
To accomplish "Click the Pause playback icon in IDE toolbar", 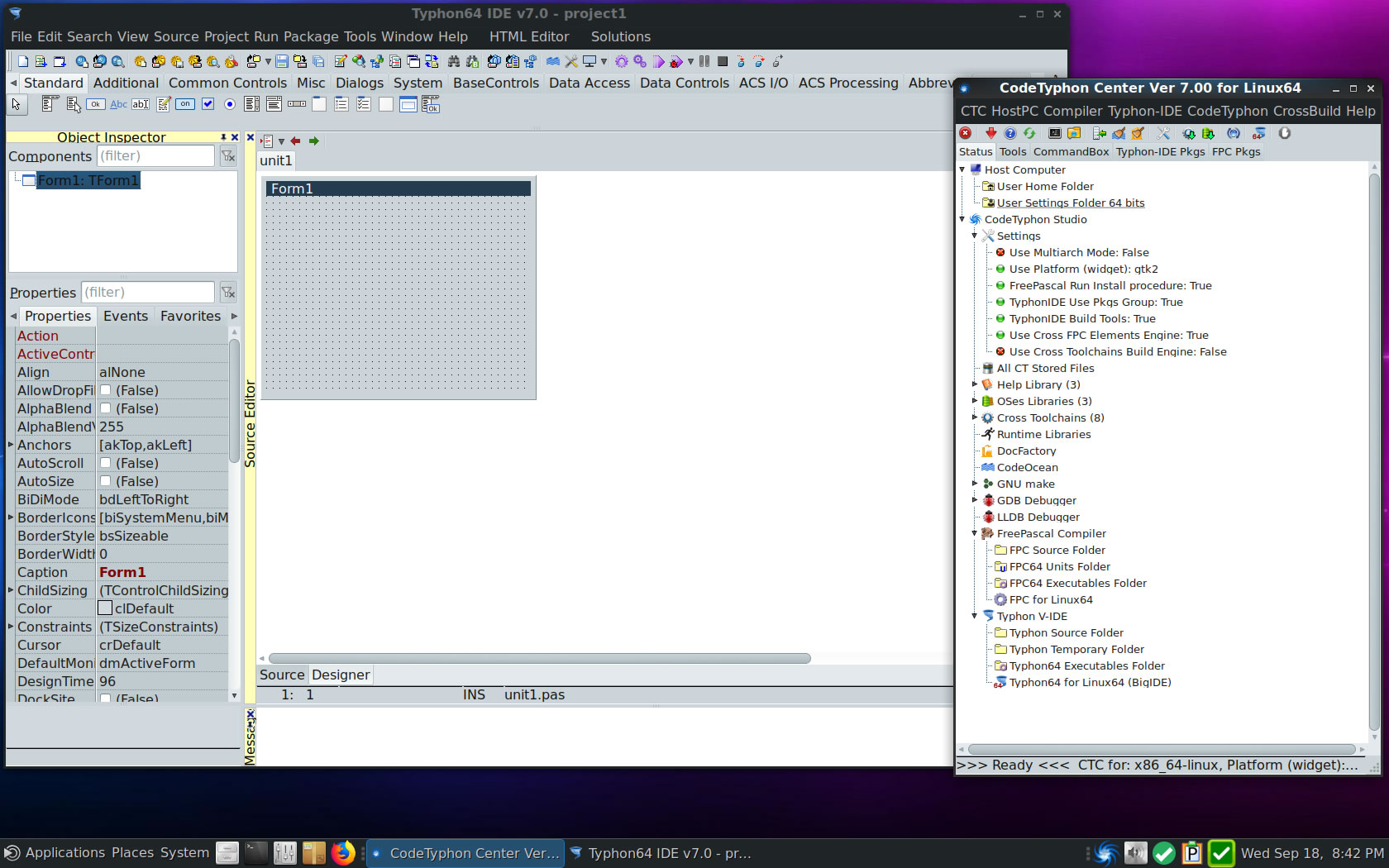I will (x=704, y=61).
